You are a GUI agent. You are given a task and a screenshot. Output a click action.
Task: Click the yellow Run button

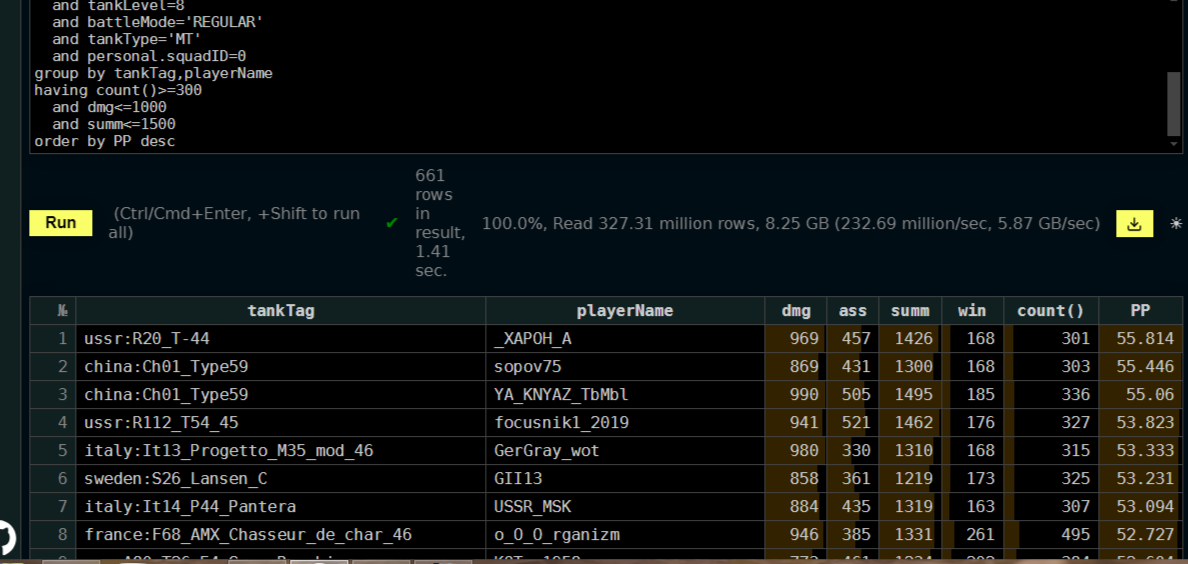[61, 223]
